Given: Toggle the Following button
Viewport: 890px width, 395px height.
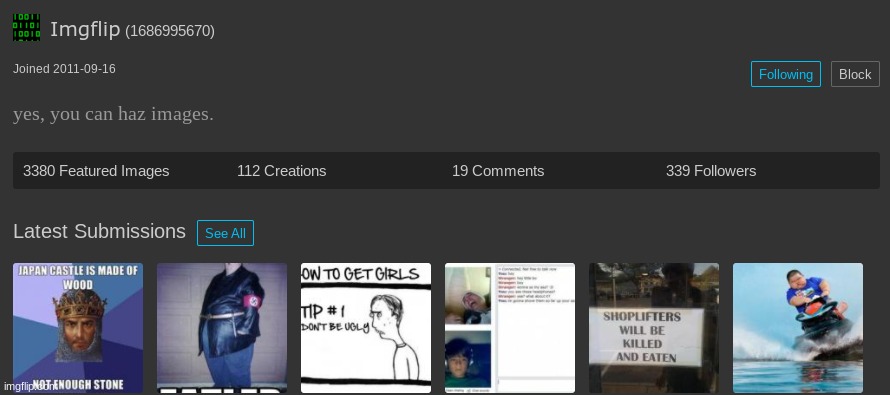Looking at the screenshot, I should [x=786, y=74].
